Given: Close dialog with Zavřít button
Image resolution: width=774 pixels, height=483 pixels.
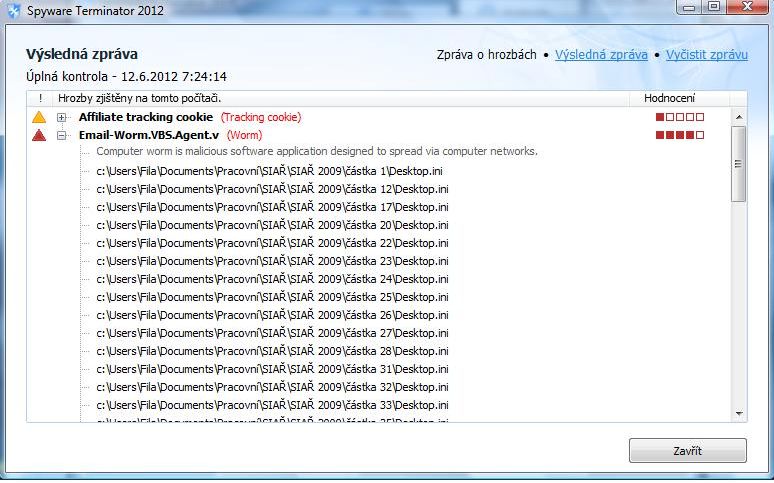Looking at the screenshot, I should [x=688, y=450].
